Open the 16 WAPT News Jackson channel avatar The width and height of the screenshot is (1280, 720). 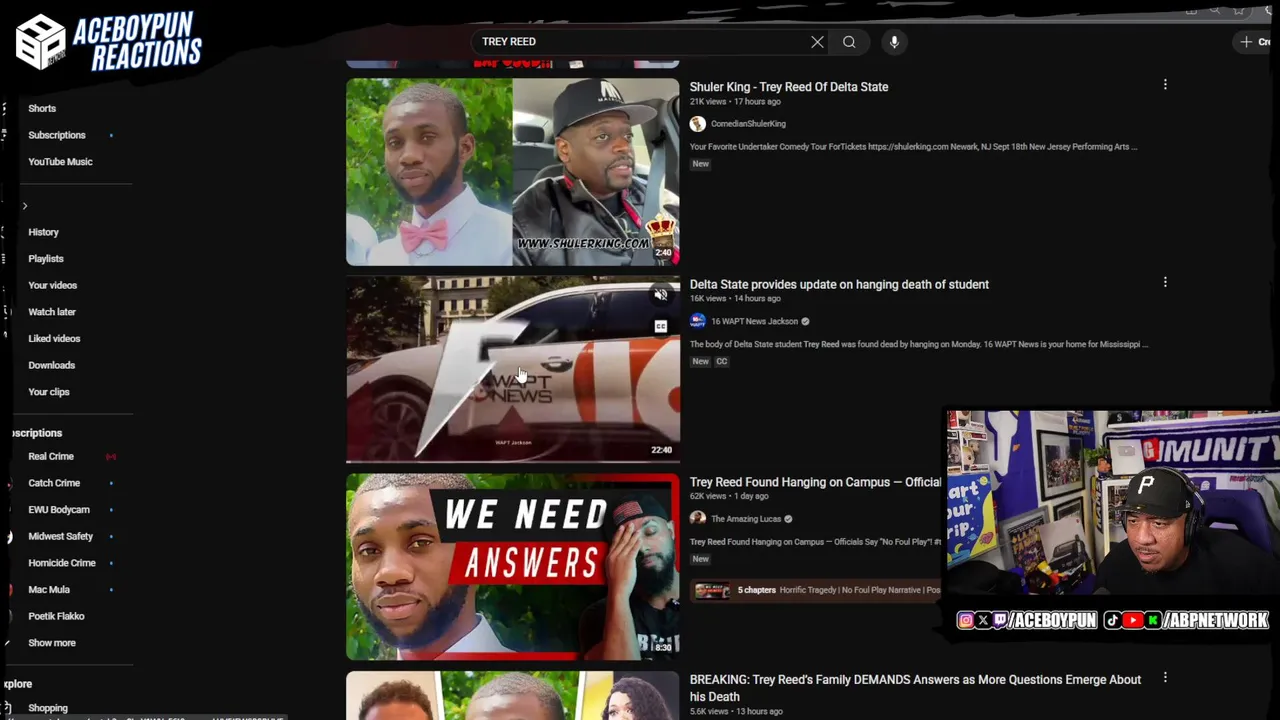pos(698,321)
